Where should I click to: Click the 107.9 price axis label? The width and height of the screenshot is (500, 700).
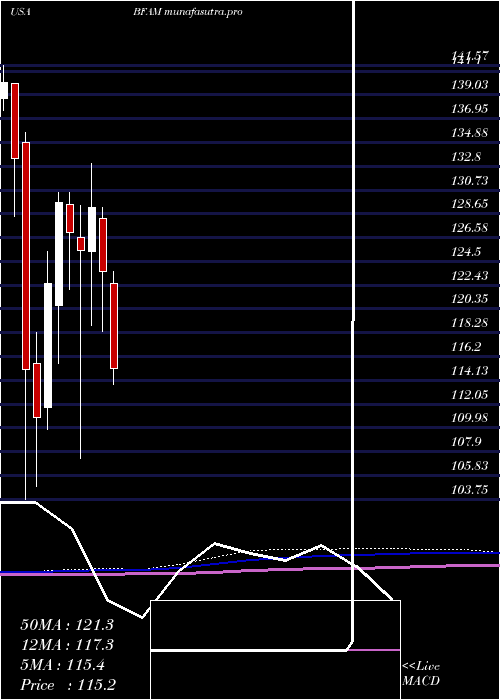tap(466, 442)
